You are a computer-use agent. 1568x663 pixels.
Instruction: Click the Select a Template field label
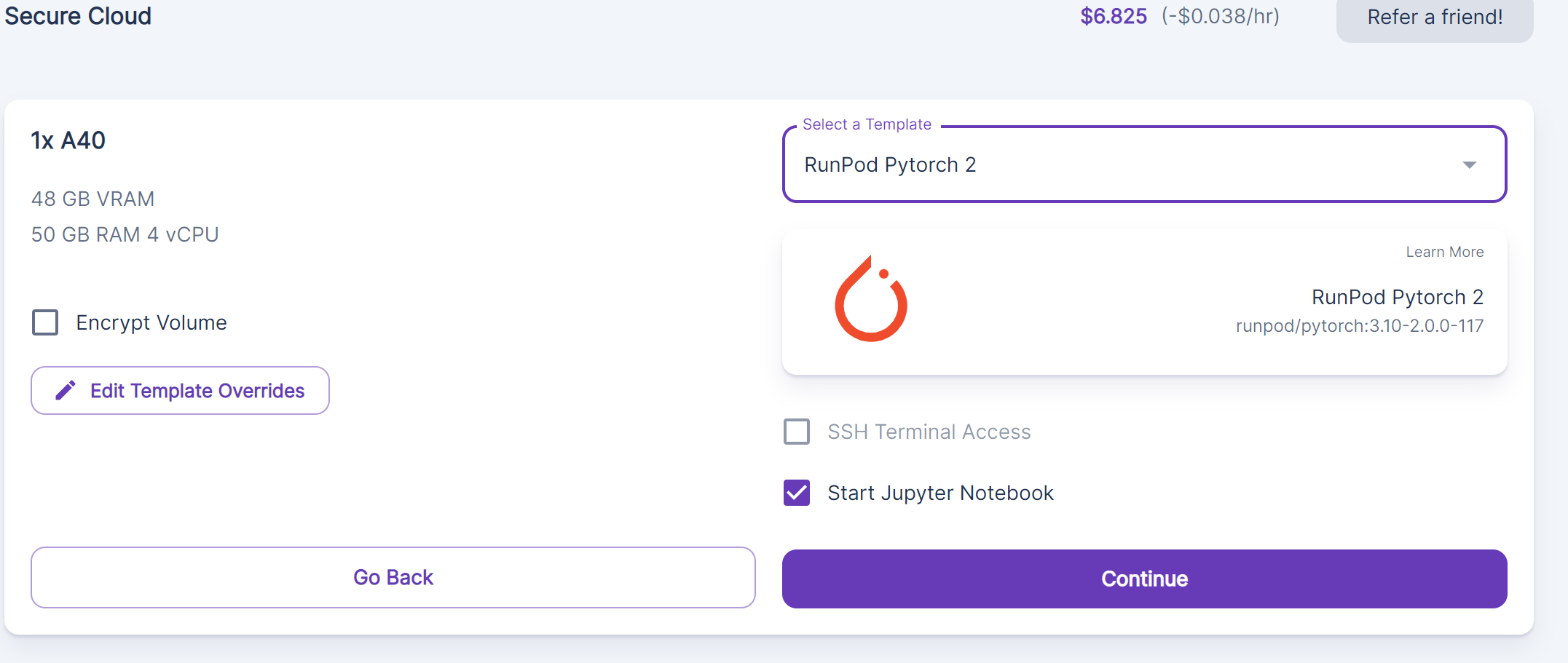click(867, 124)
